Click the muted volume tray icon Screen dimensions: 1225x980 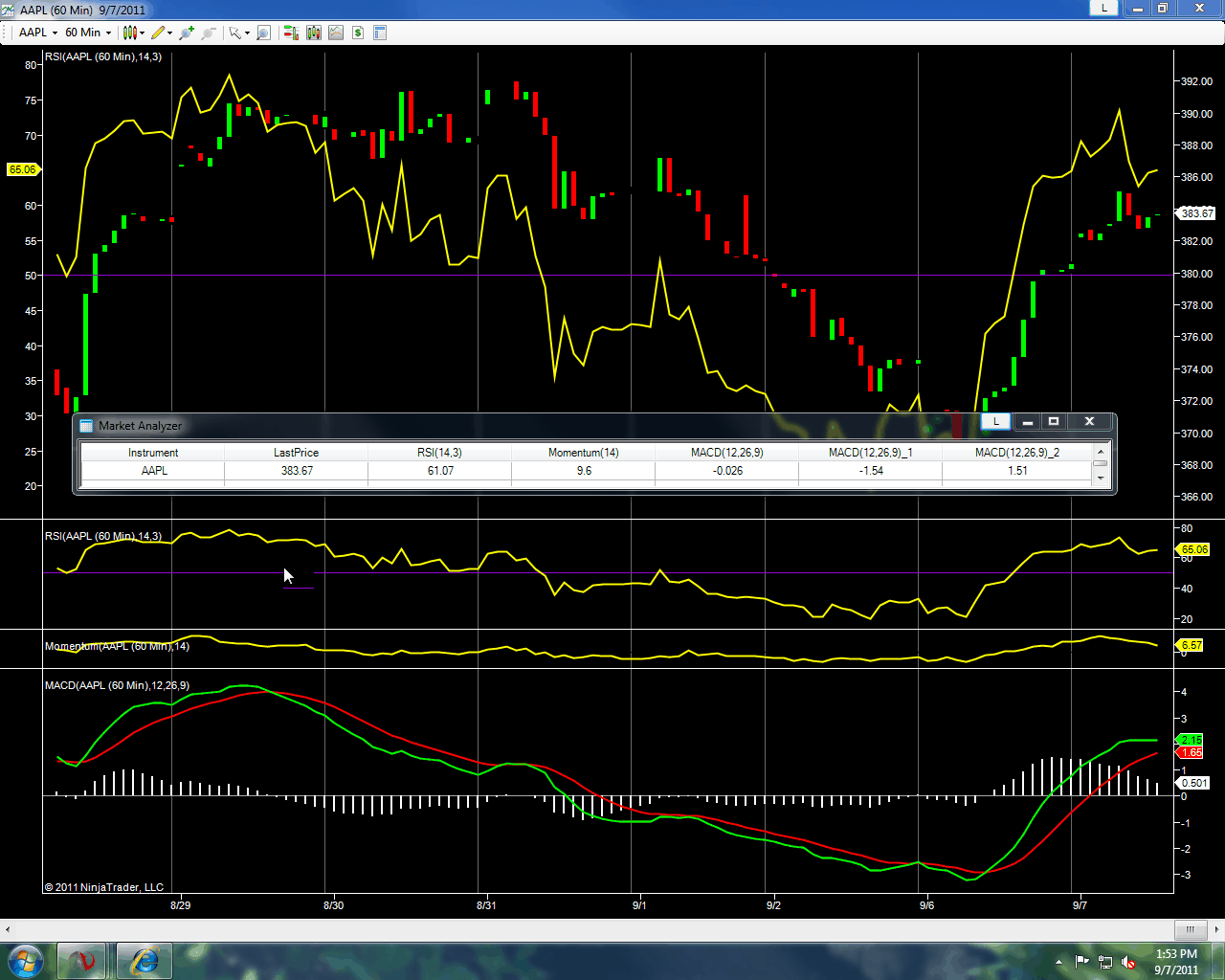[x=1128, y=962]
